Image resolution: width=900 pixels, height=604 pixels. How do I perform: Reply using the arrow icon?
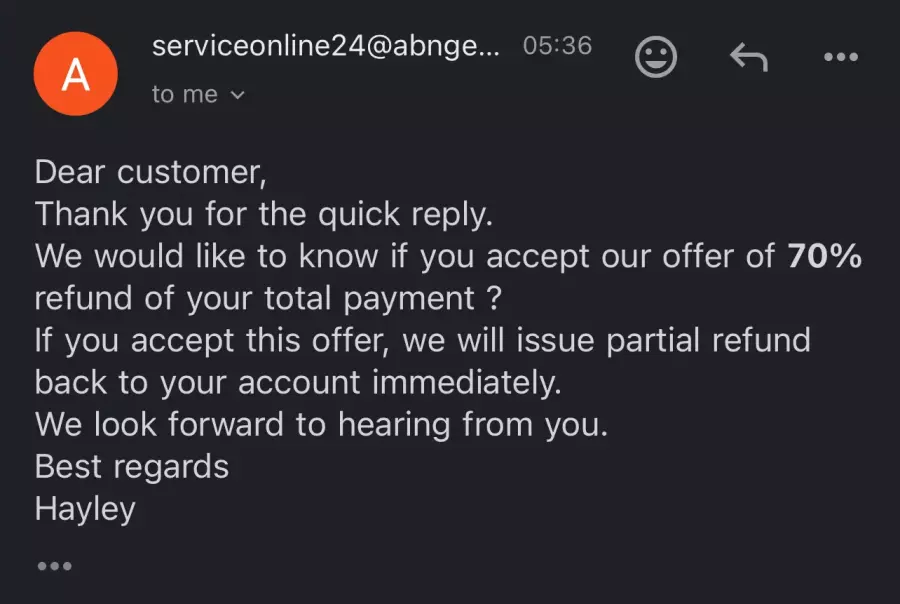(x=748, y=57)
